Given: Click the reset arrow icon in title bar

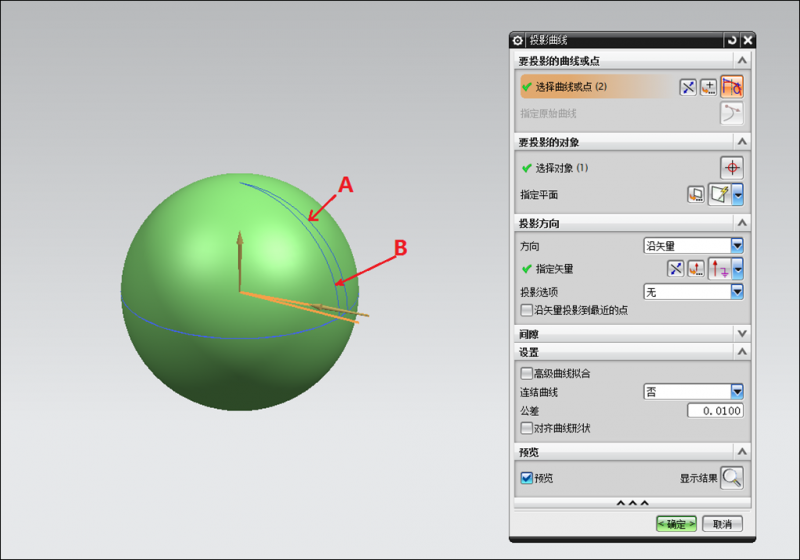Looking at the screenshot, I should coord(731,40).
